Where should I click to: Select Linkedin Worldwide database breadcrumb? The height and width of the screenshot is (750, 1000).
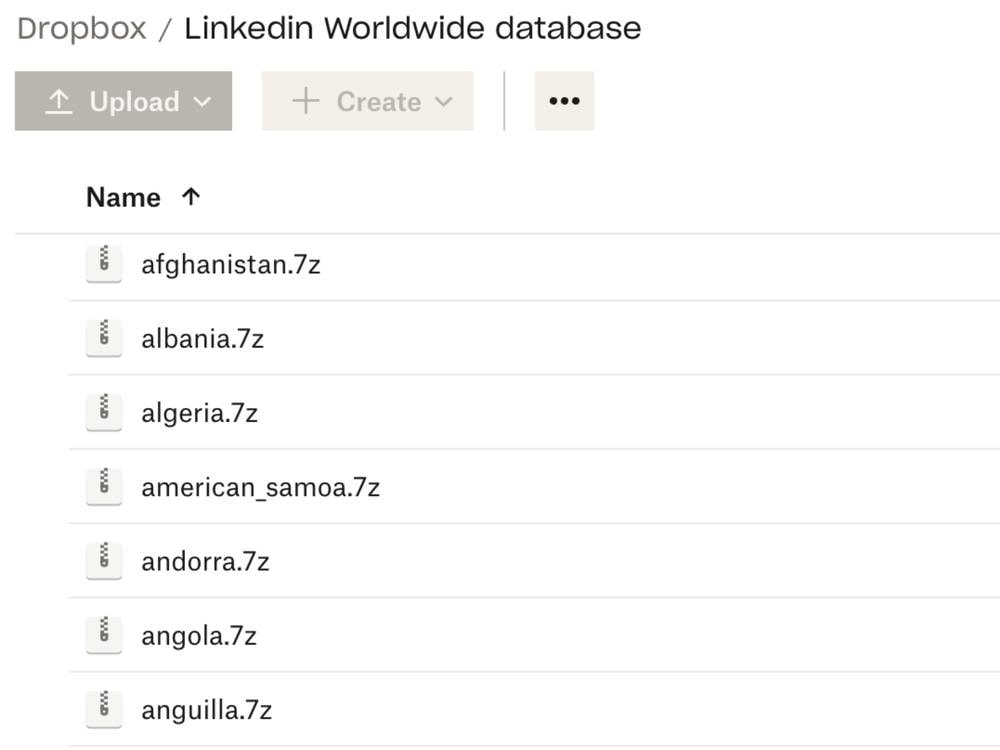pyautogui.click(x=413, y=29)
